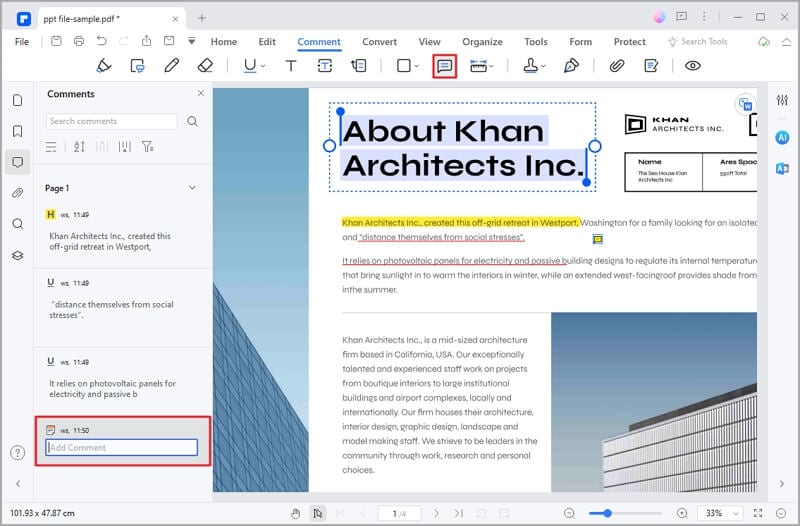800x526 pixels.
Task: Open the Organize tab
Action: 482,42
